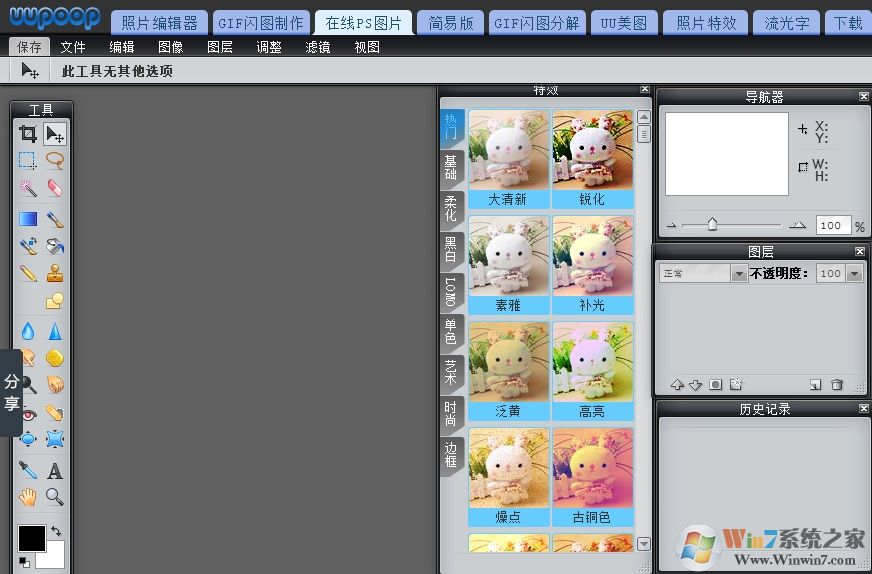Screen dimensions: 872x574
Task: Select the Hand pan tool
Action: tap(28, 497)
